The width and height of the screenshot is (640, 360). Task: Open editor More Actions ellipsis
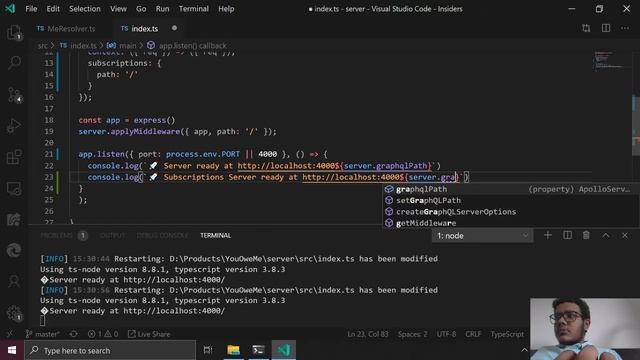coord(625,28)
